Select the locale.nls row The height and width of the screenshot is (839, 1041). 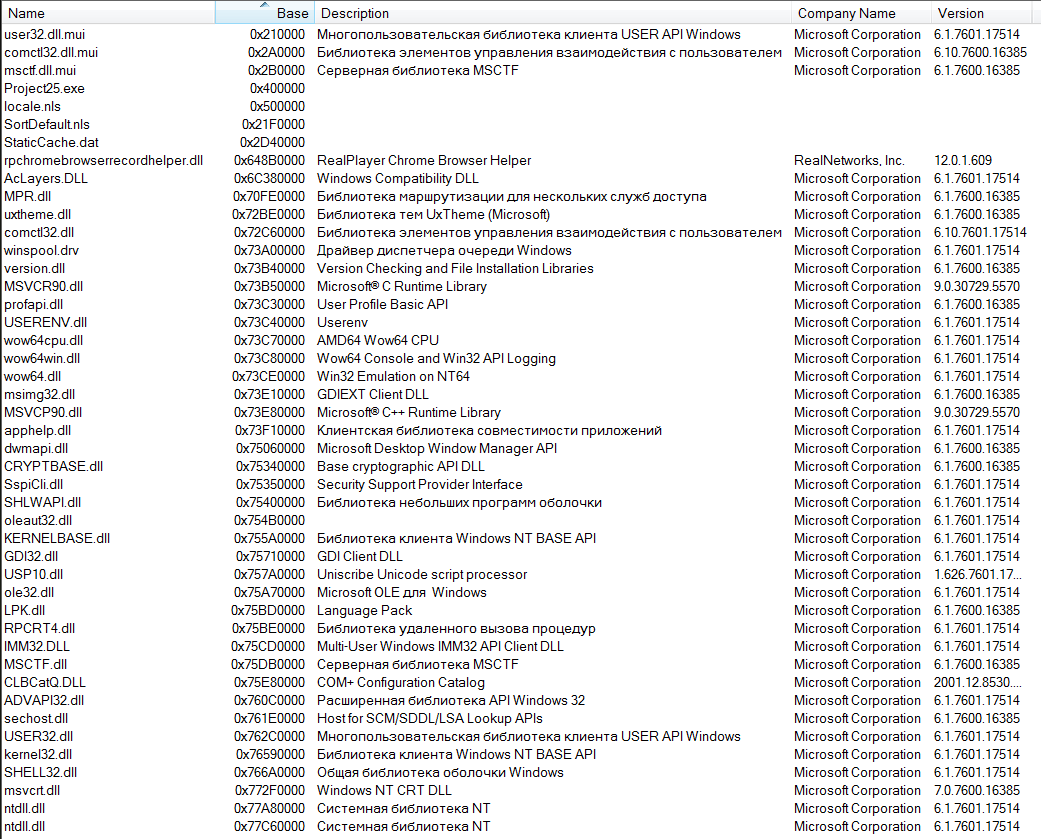pos(520,106)
